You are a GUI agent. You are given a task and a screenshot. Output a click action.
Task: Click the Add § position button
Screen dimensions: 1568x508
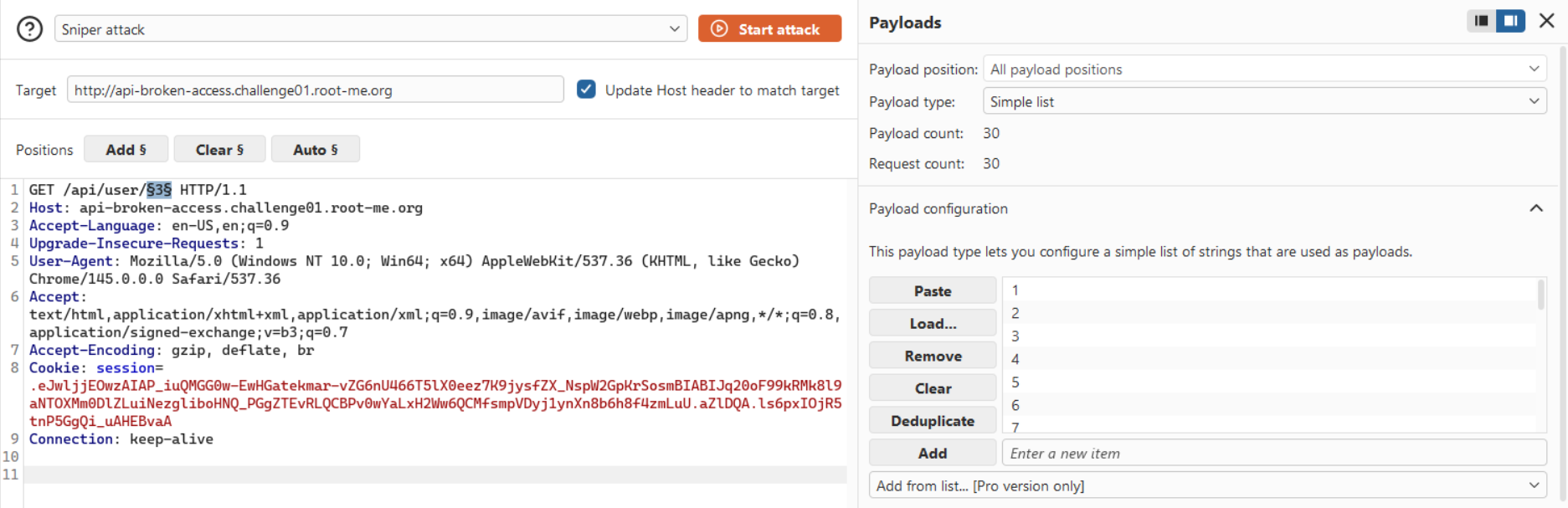(x=126, y=150)
